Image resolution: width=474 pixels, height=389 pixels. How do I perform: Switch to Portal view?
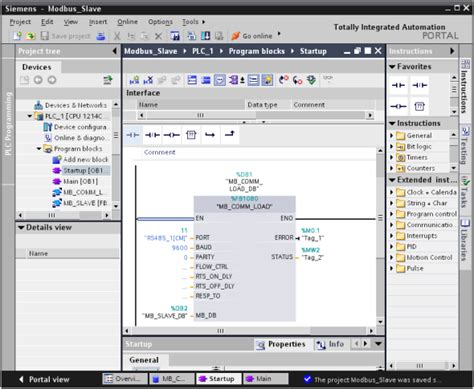click(44, 379)
